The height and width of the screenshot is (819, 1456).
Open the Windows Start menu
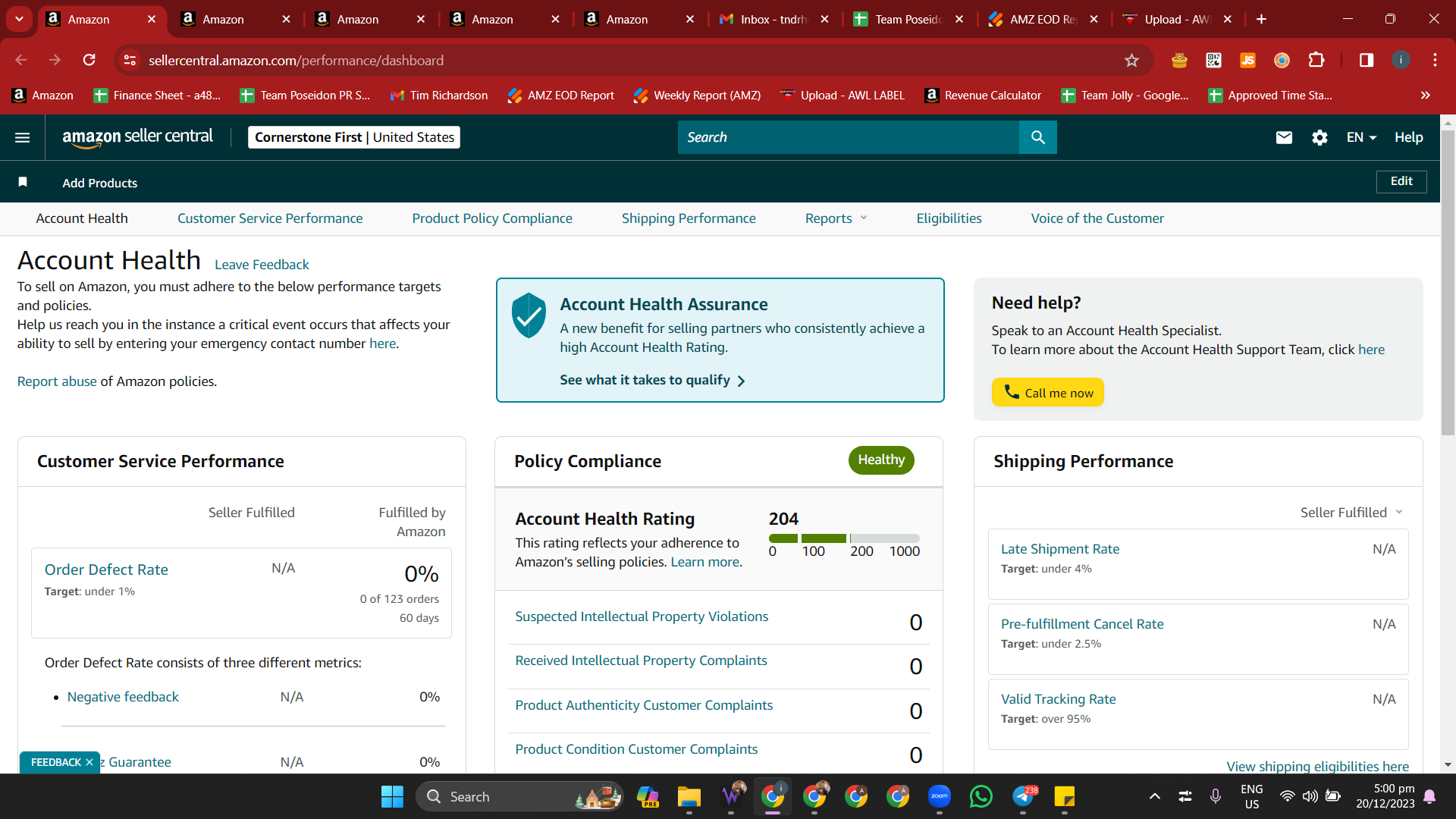pyautogui.click(x=392, y=796)
